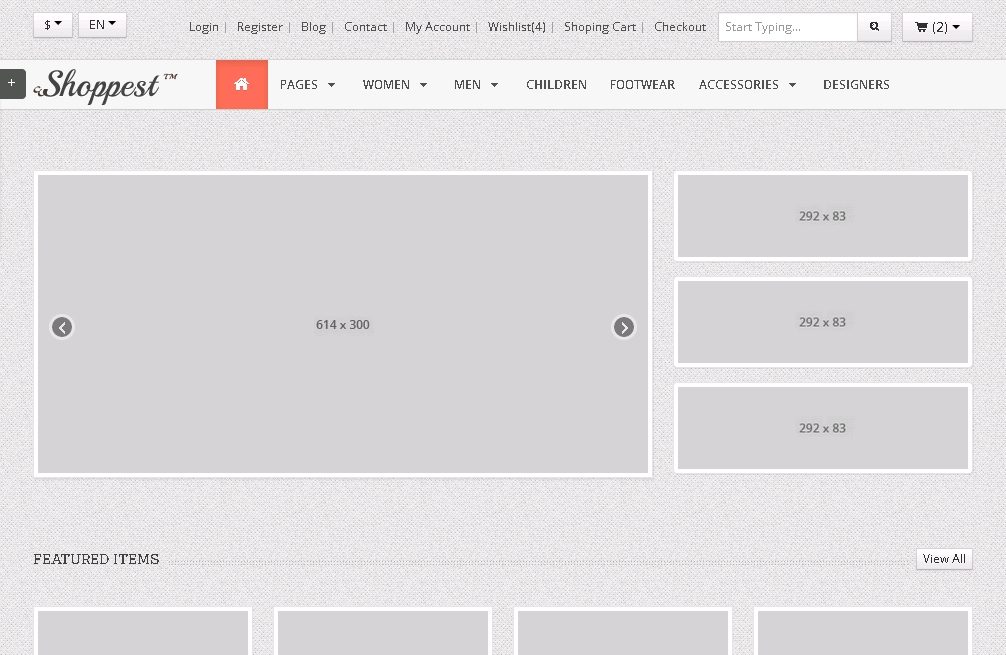Viewport: 1006px width, 655px height.
Task: Click the Start Typing search field
Action: 787,27
